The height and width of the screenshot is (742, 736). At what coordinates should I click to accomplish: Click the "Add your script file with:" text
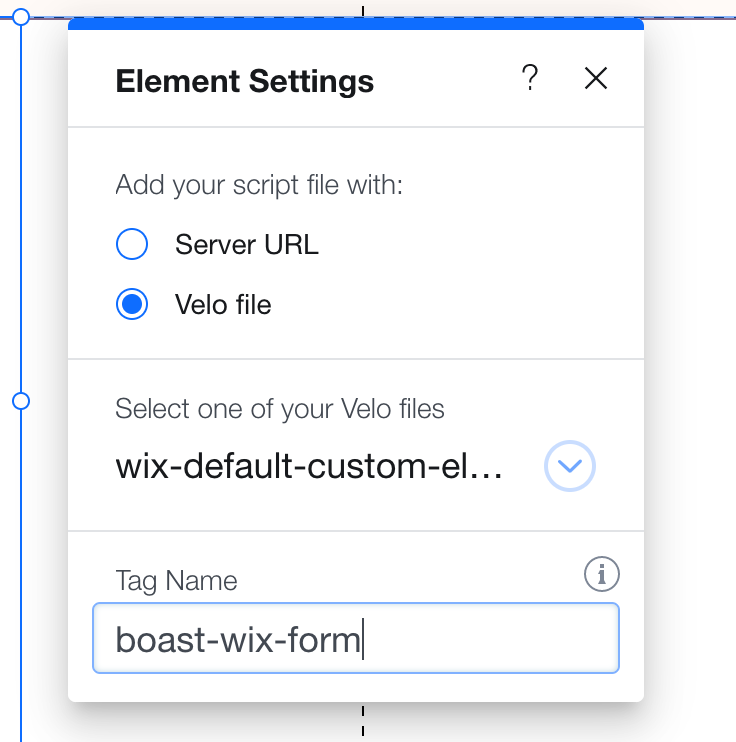click(259, 185)
